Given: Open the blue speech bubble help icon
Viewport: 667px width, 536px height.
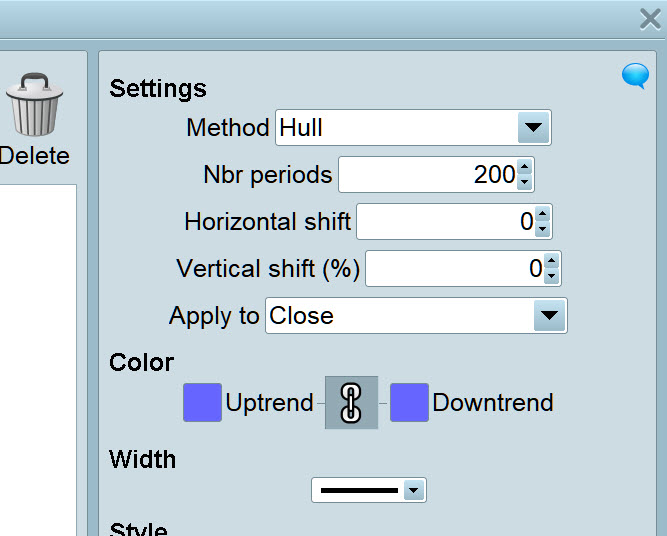Looking at the screenshot, I should click(635, 76).
